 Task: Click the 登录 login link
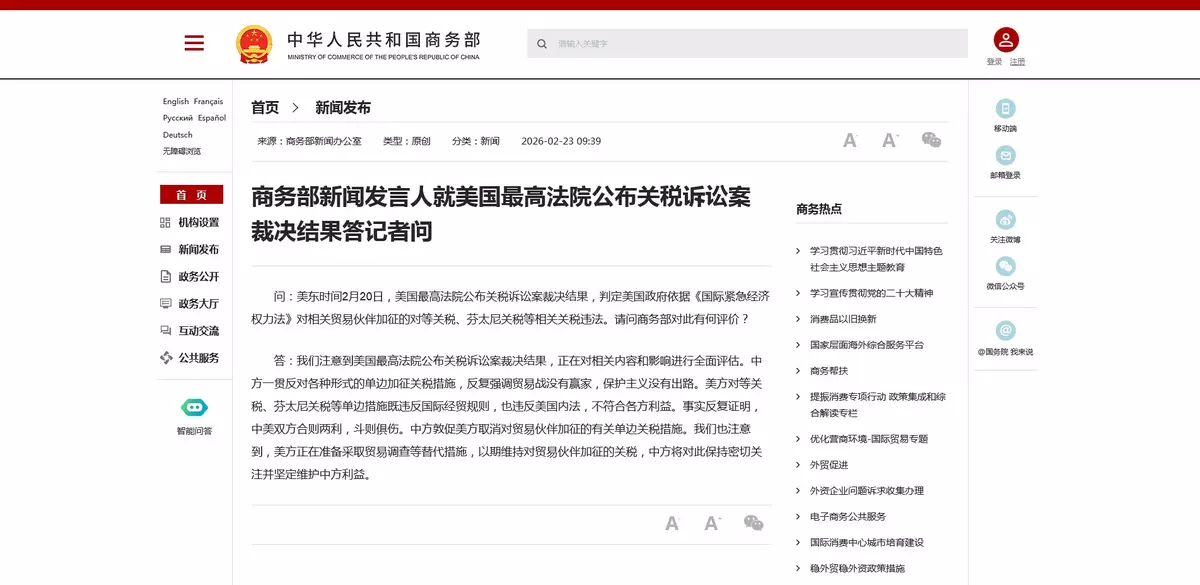(994, 62)
